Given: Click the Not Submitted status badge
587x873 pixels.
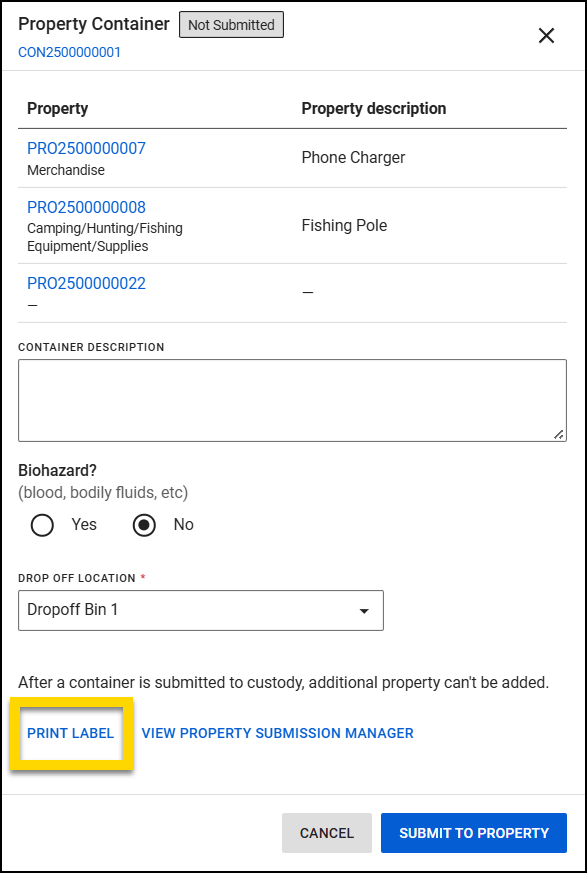Looking at the screenshot, I should (231, 24).
